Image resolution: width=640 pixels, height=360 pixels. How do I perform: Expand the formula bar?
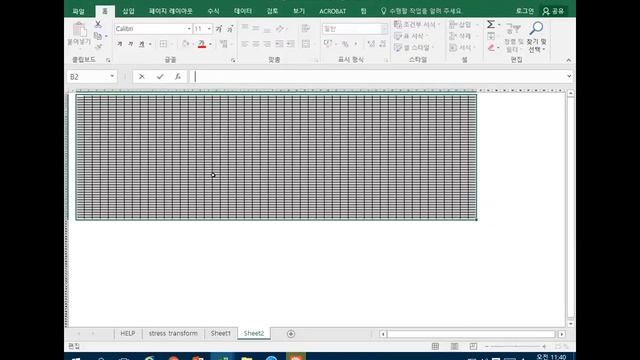coord(569,76)
